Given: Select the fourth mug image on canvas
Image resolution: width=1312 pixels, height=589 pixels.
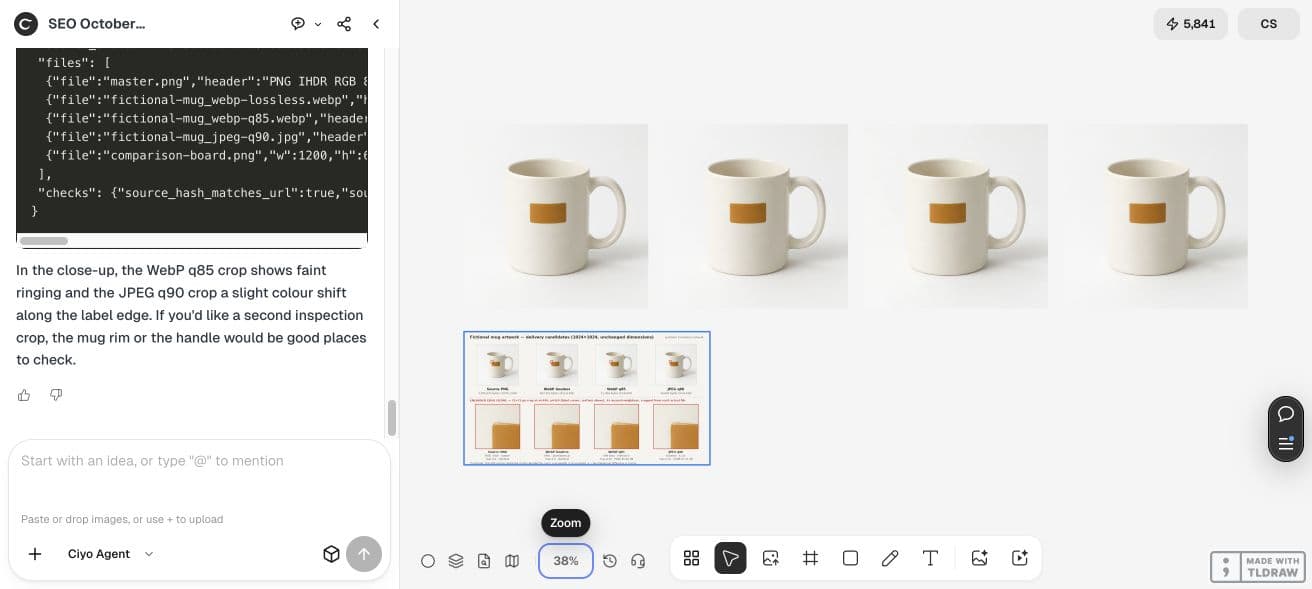Looking at the screenshot, I should click(1156, 216).
